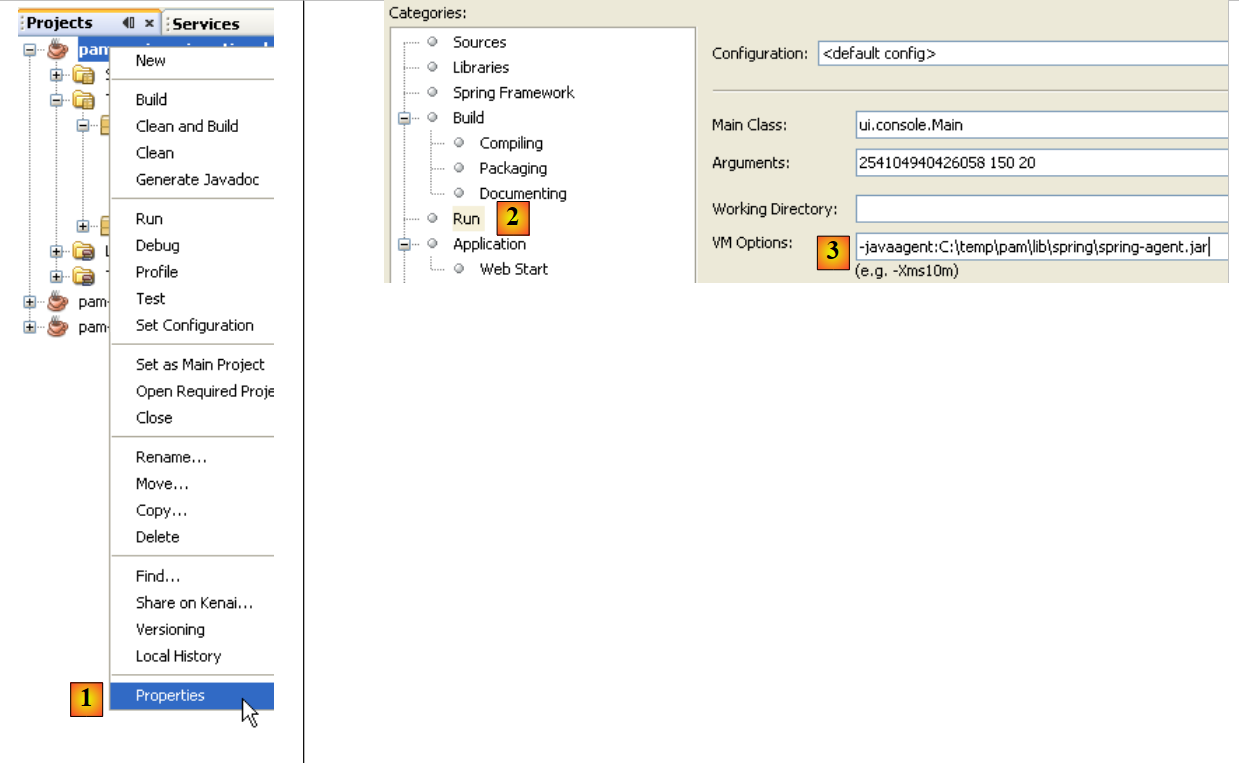This screenshot has height=763, width=1239.
Task: Click into the VM Options field
Action: coord(1040,247)
